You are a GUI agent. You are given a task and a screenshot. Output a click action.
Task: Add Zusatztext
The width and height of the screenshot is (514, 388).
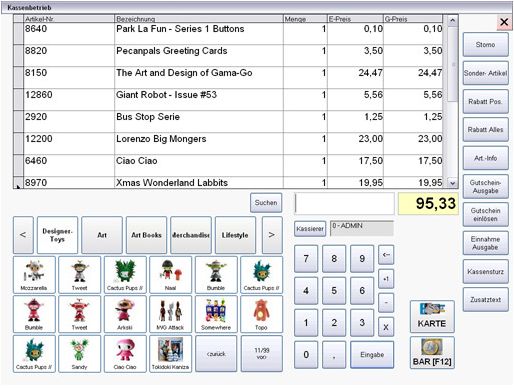point(486,300)
